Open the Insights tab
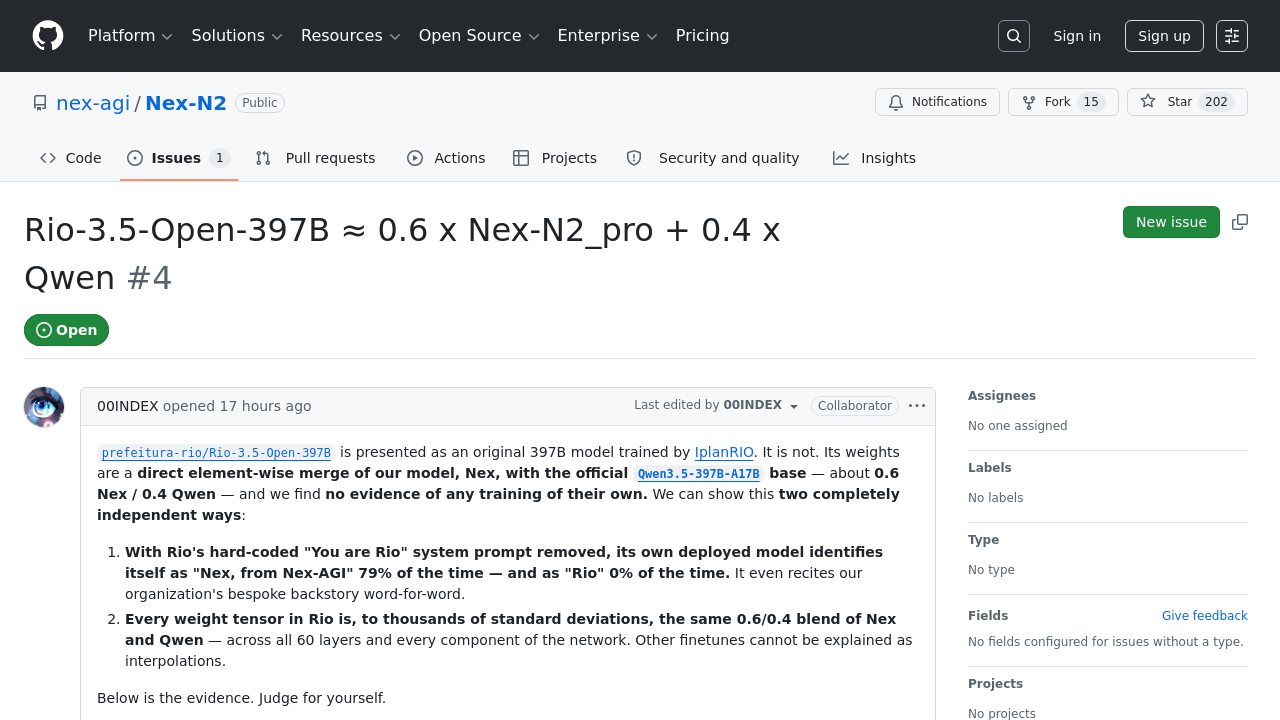The image size is (1280, 720). [x=875, y=158]
